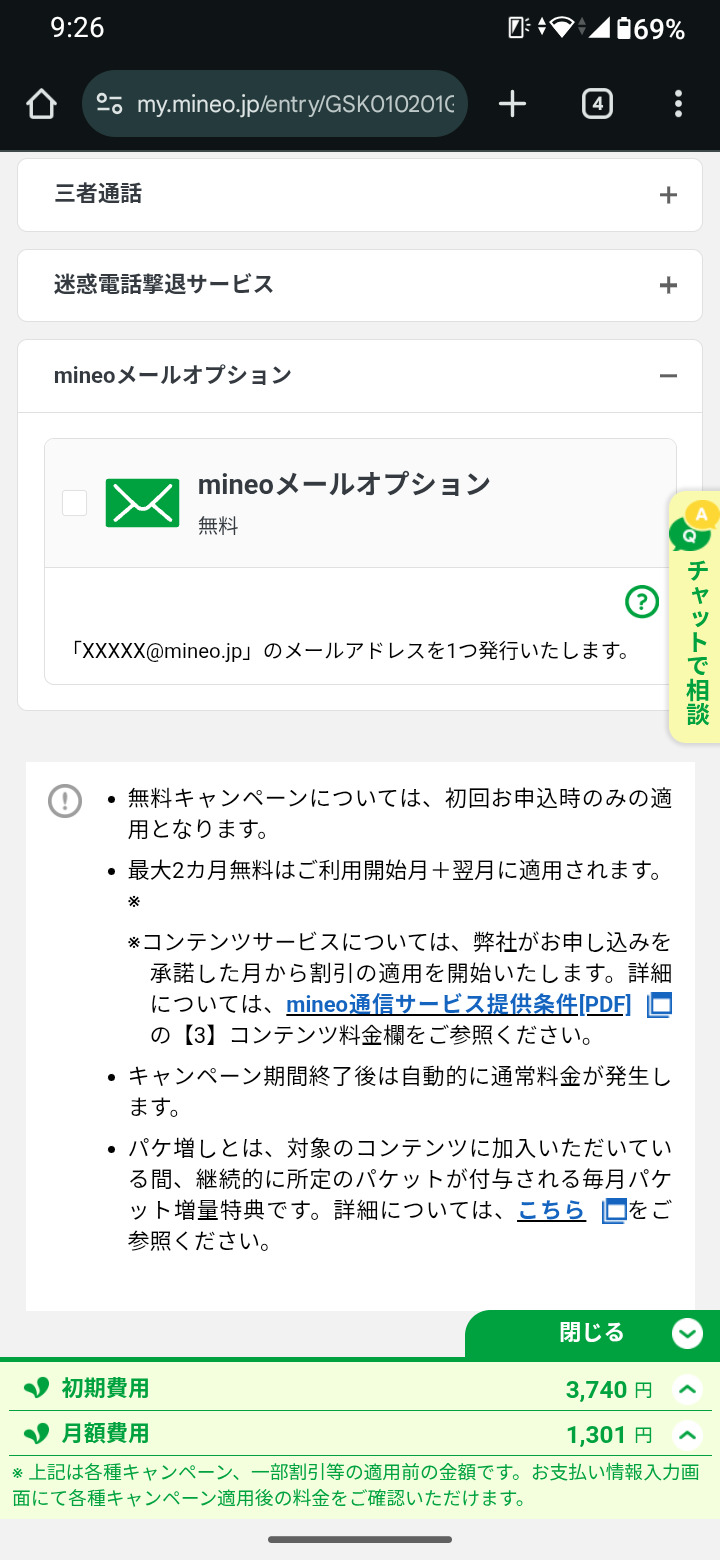Collapse the mineoメールオプション section
The image size is (720, 1560).
pyautogui.click(x=668, y=376)
